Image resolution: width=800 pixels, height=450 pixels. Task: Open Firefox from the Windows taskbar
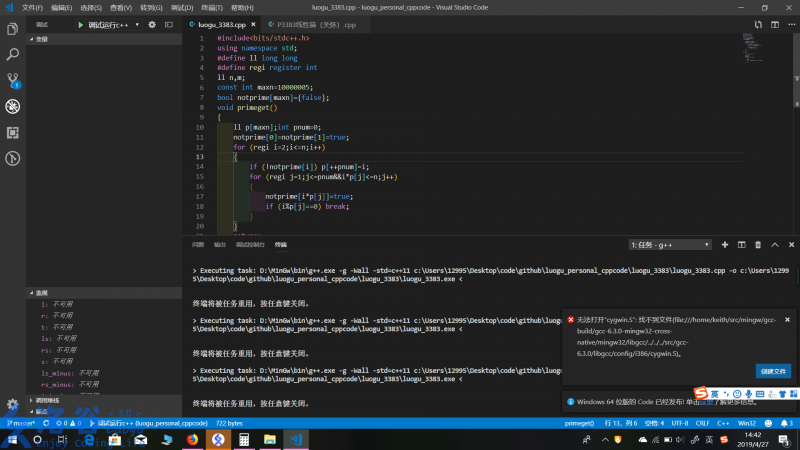pos(192,439)
